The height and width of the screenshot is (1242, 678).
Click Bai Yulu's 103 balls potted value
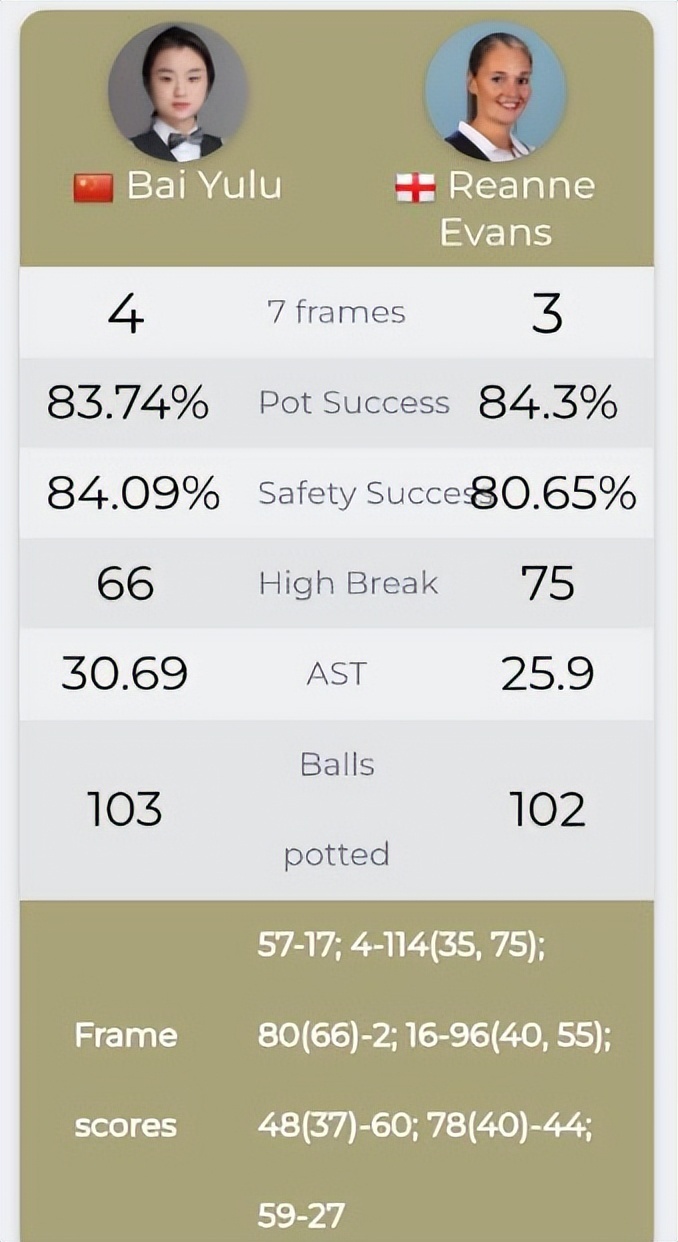tap(125, 809)
